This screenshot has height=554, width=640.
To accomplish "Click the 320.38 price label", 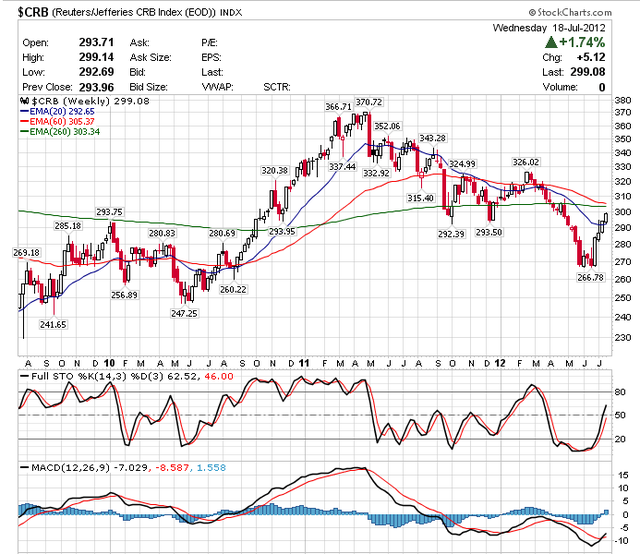I will pyautogui.click(x=275, y=170).
